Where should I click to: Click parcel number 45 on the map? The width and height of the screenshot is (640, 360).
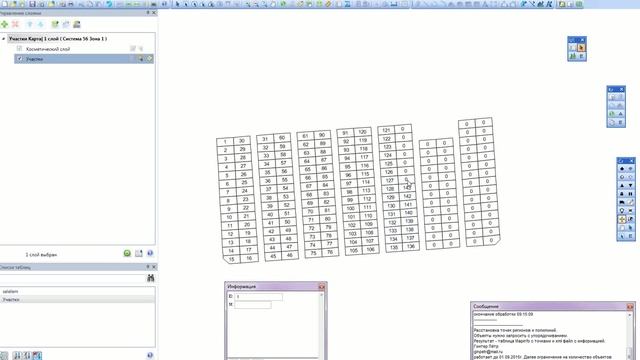pos(273,256)
